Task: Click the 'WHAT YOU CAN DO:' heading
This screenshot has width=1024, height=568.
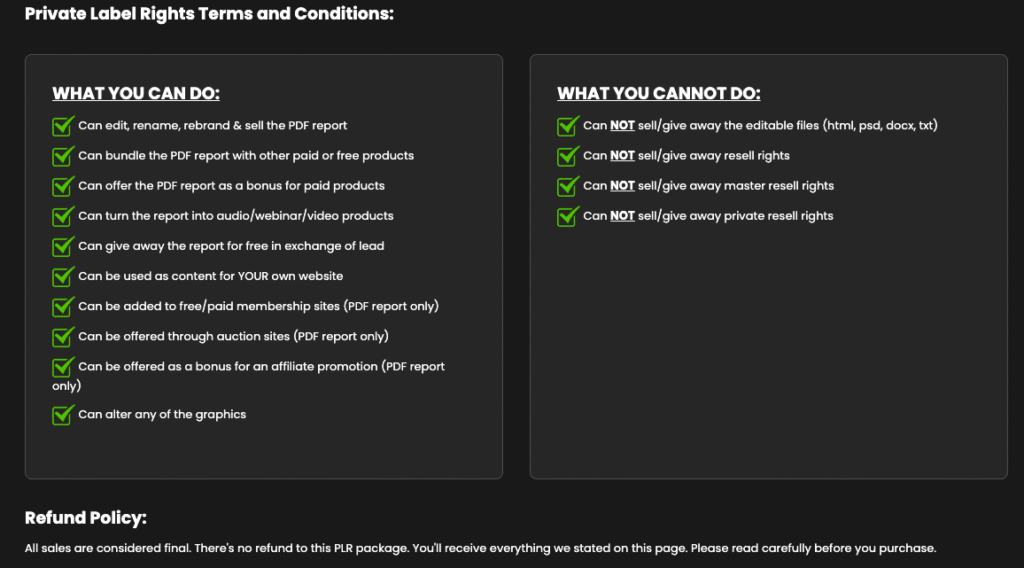Action: [x=136, y=93]
